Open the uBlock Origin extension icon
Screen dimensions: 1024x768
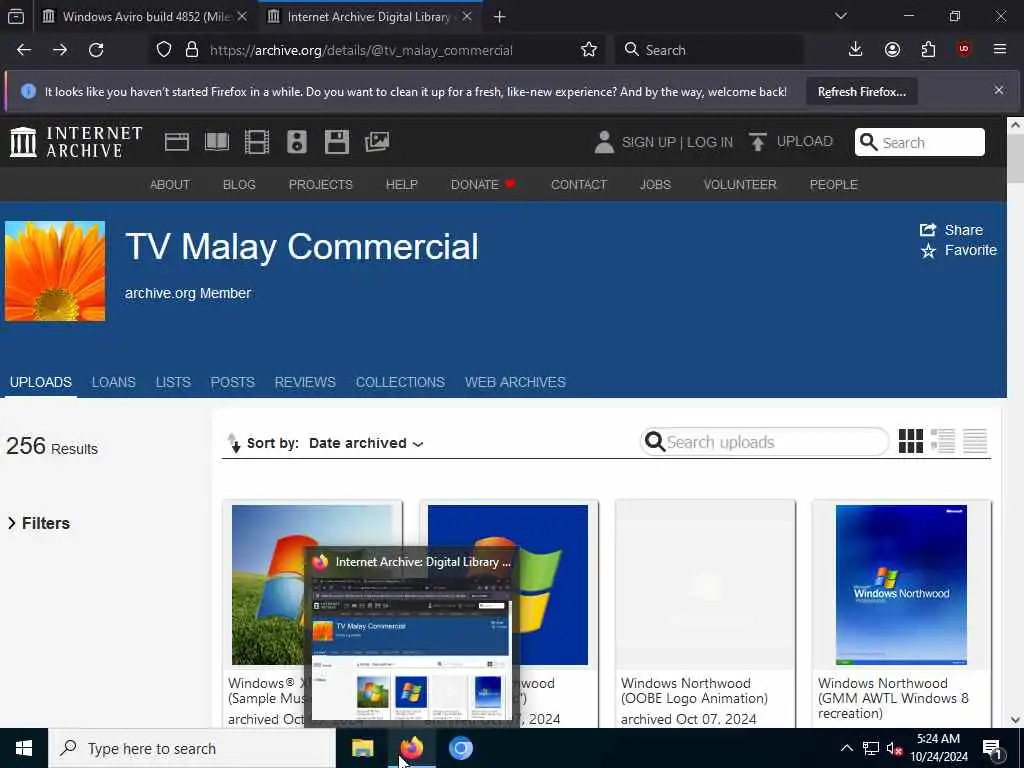point(964,50)
